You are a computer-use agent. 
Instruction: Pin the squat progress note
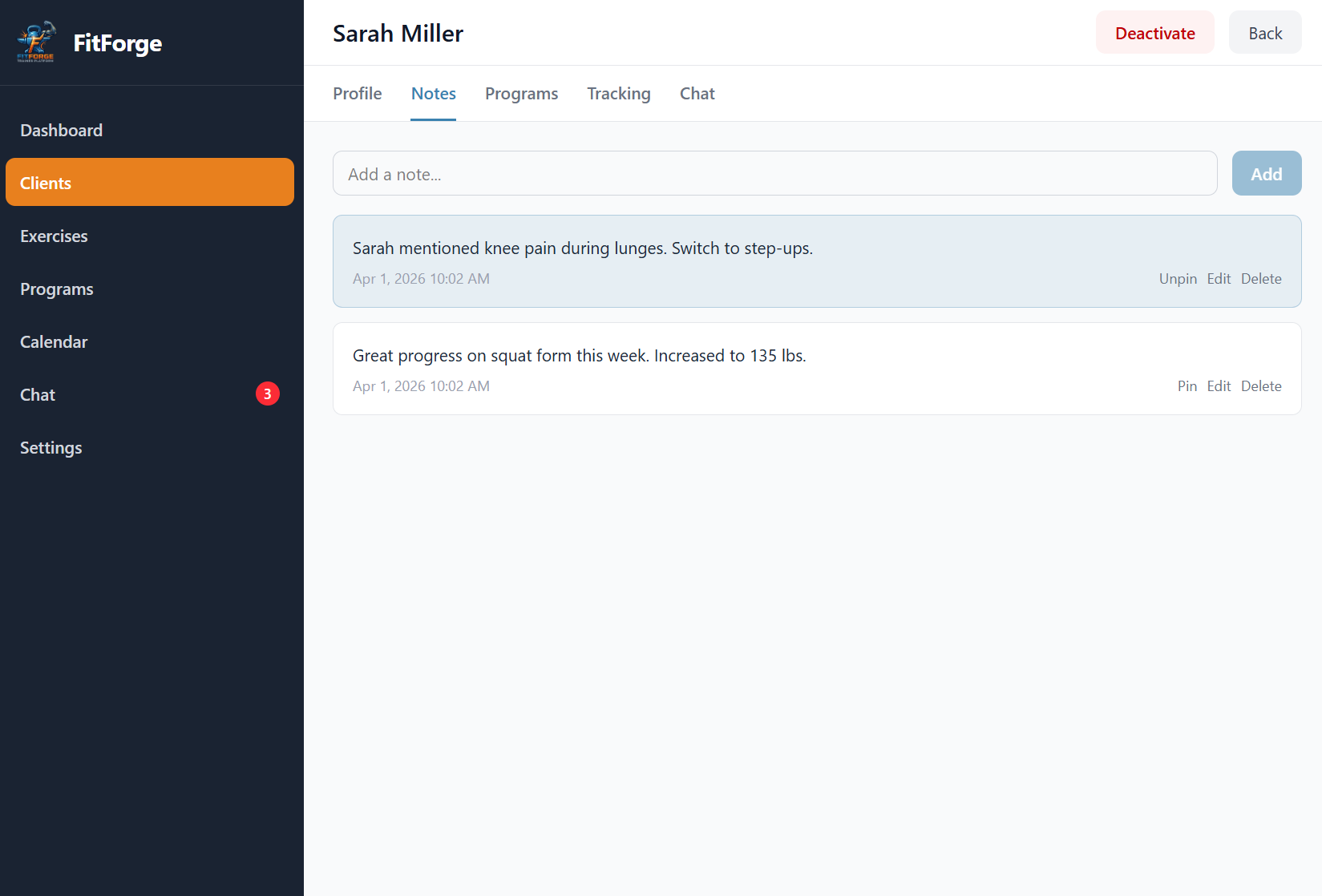tap(1187, 385)
